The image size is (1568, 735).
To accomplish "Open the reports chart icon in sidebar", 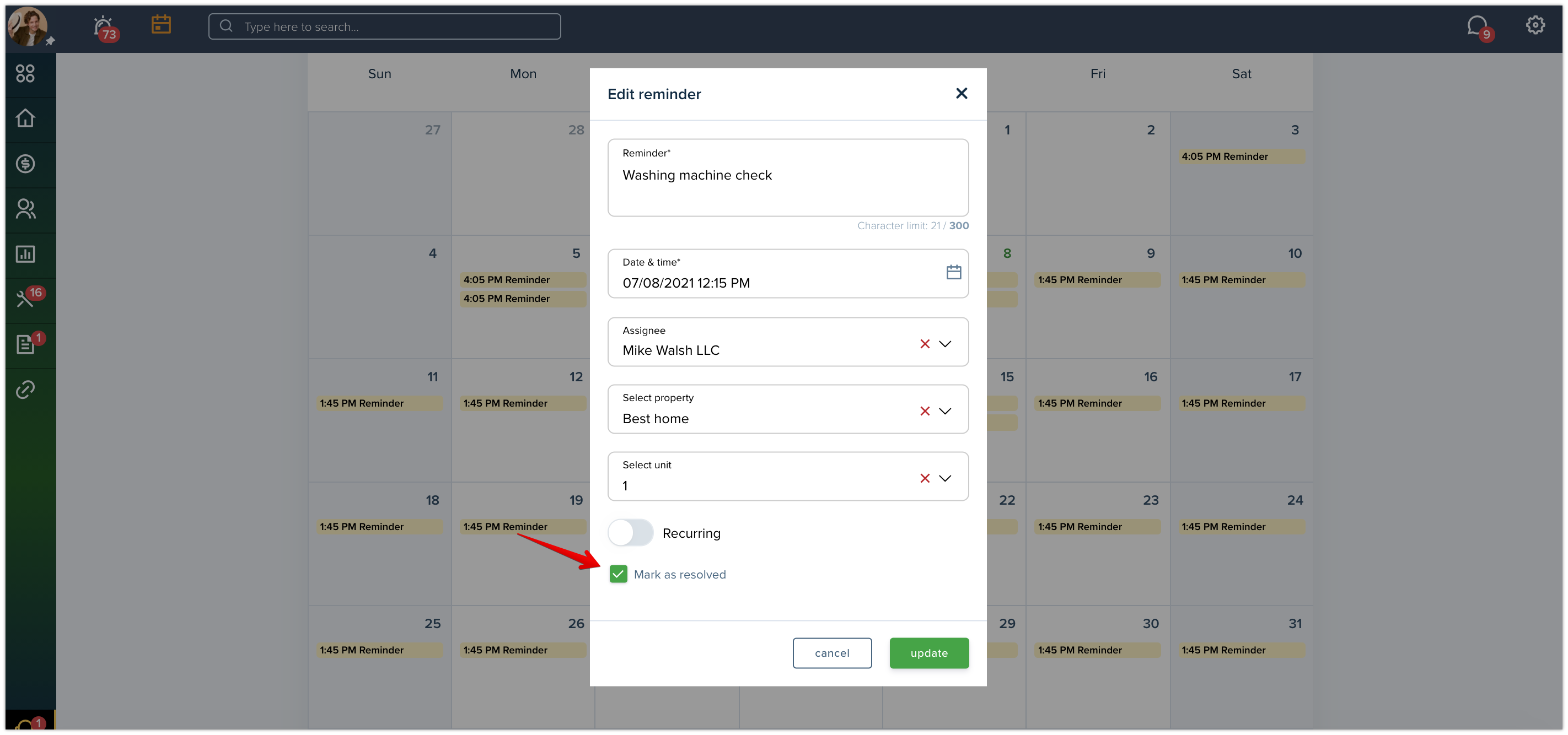I will click(25, 253).
